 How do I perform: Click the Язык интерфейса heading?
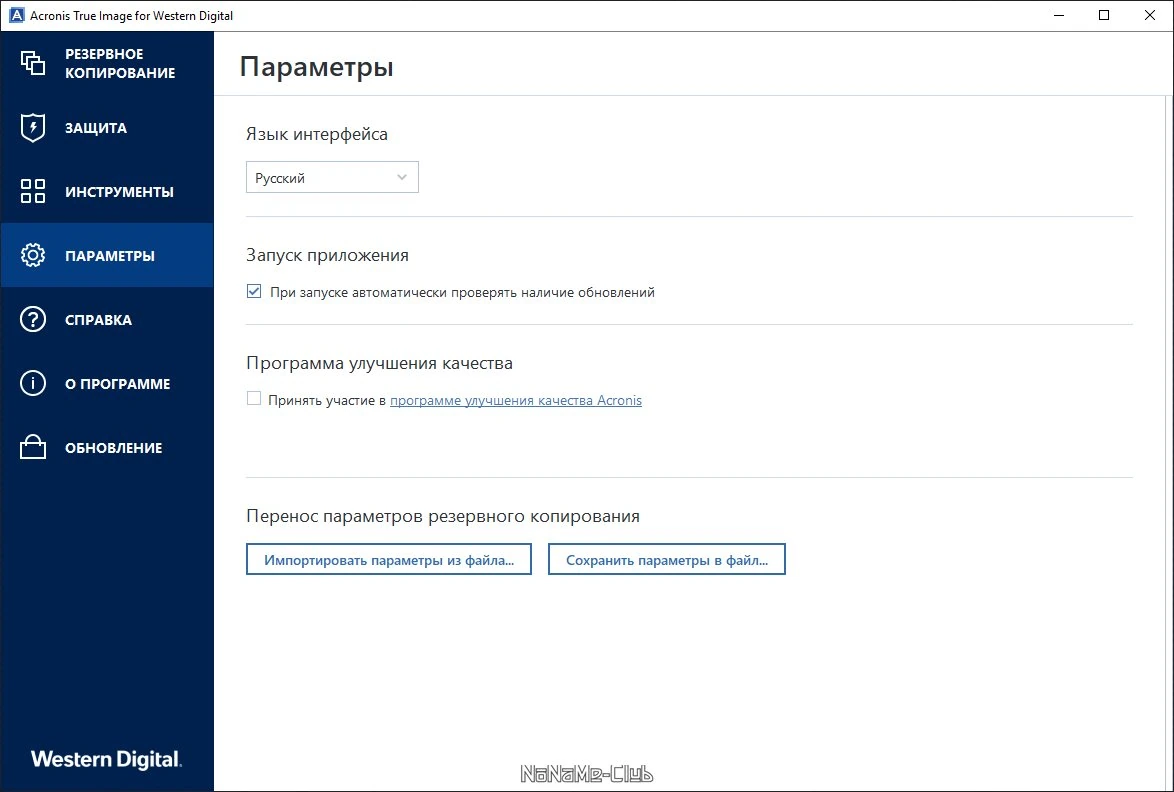(317, 135)
